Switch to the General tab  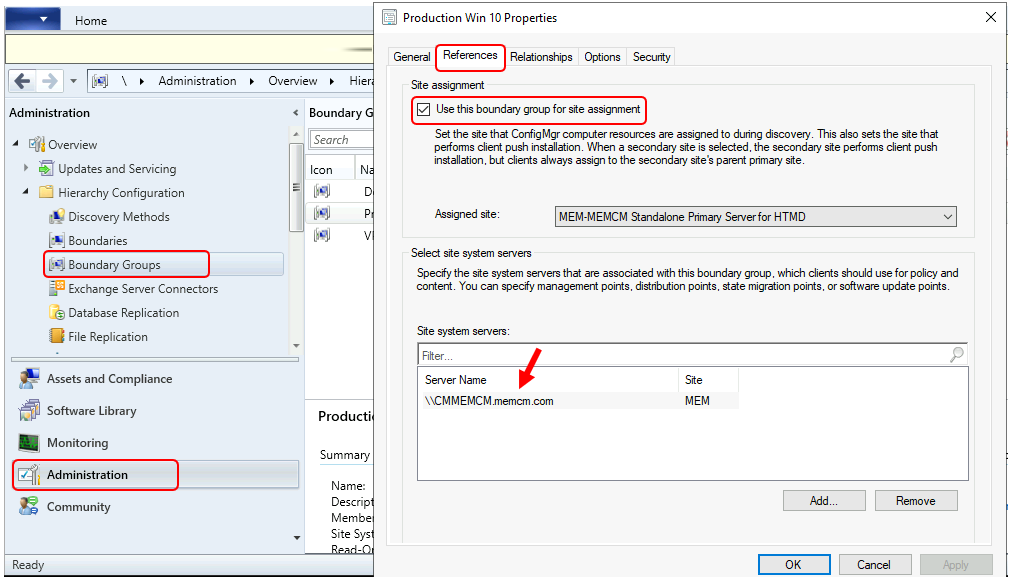pos(412,57)
